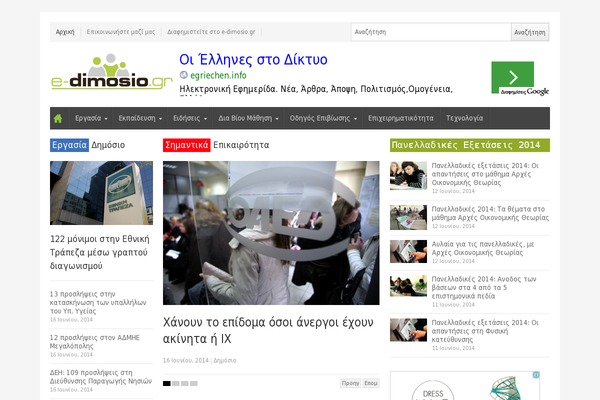Open Χάνουν το επίδομα όσοι άνεργοι headline
600x400 pixels.
268,330
